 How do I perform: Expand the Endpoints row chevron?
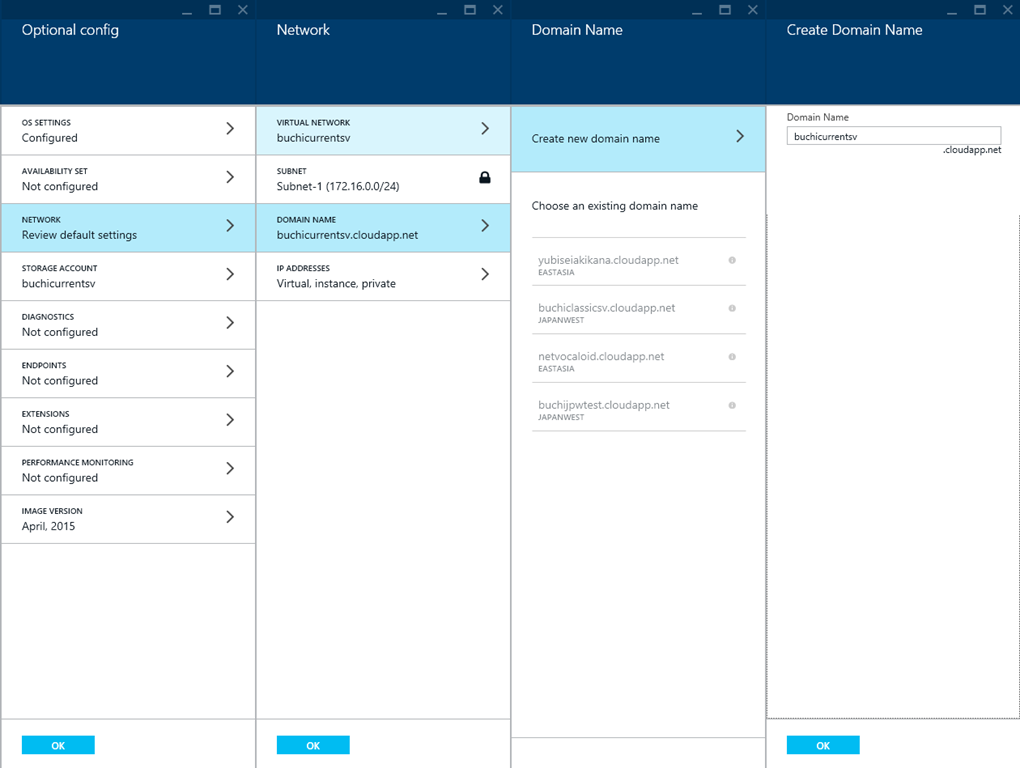[x=230, y=371]
